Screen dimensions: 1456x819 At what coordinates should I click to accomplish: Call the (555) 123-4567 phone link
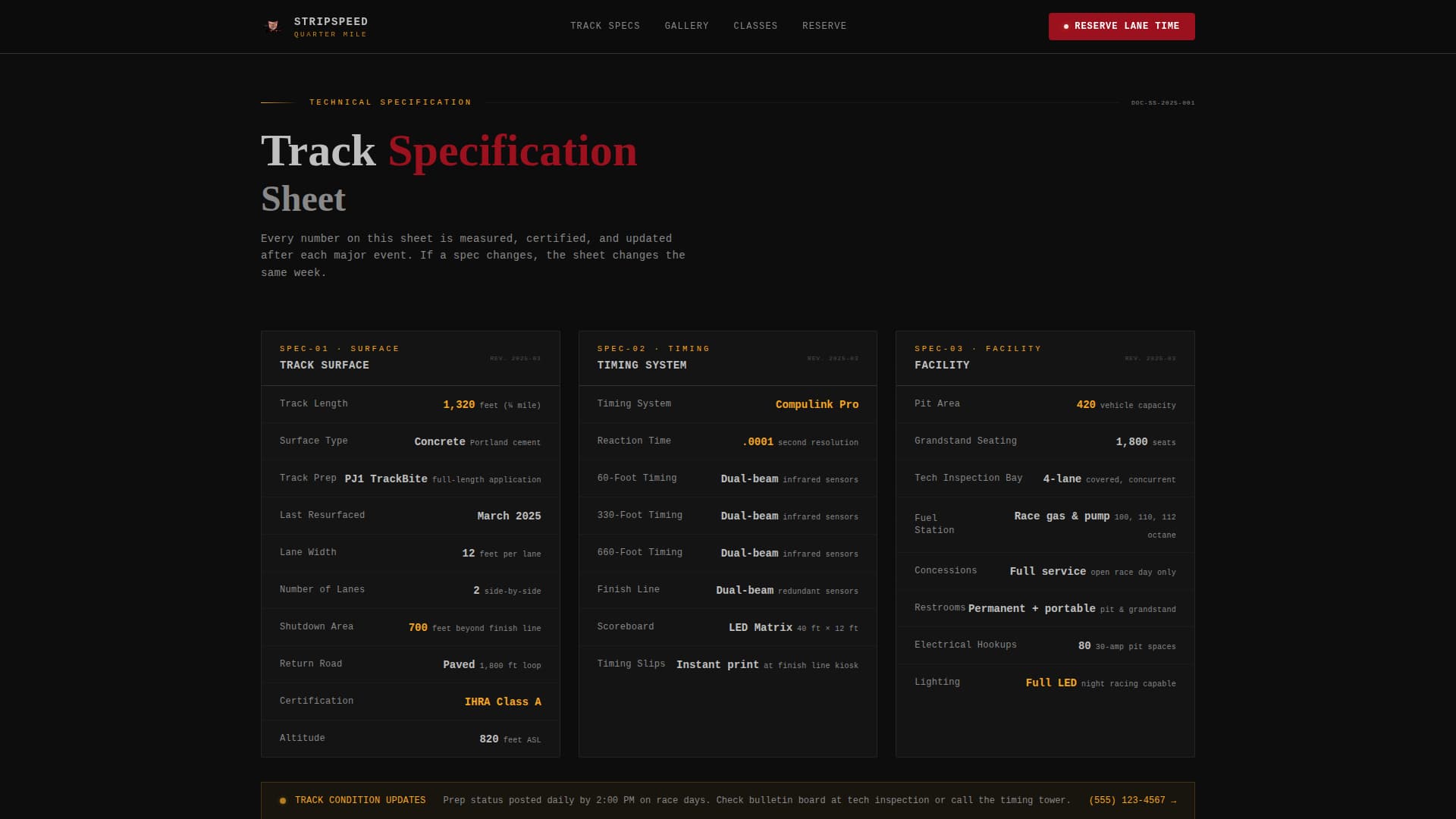1133,800
